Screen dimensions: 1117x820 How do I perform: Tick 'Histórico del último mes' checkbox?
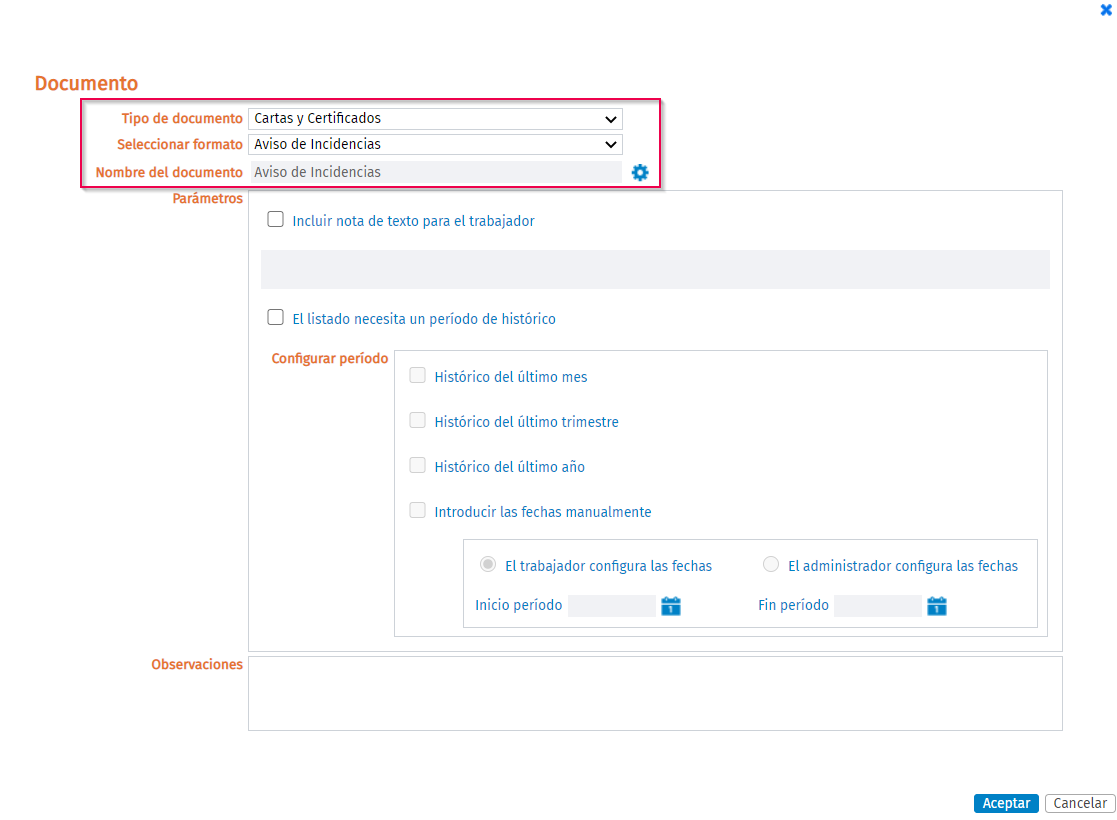pyautogui.click(x=417, y=375)
